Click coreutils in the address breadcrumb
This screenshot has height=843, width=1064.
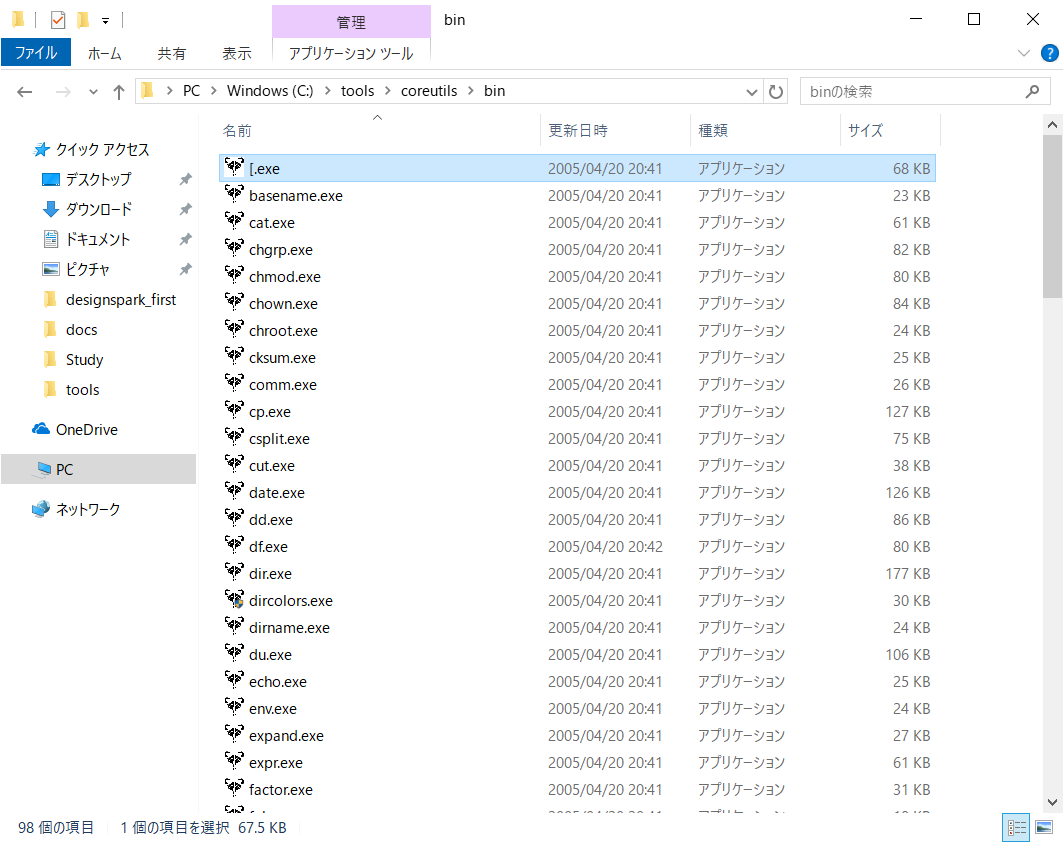coord(429,91)
